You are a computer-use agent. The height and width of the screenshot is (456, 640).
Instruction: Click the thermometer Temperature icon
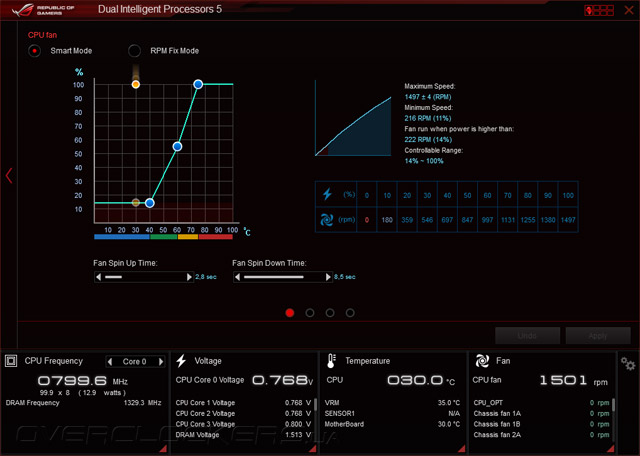pyautogui.click(x=331, y=361)
